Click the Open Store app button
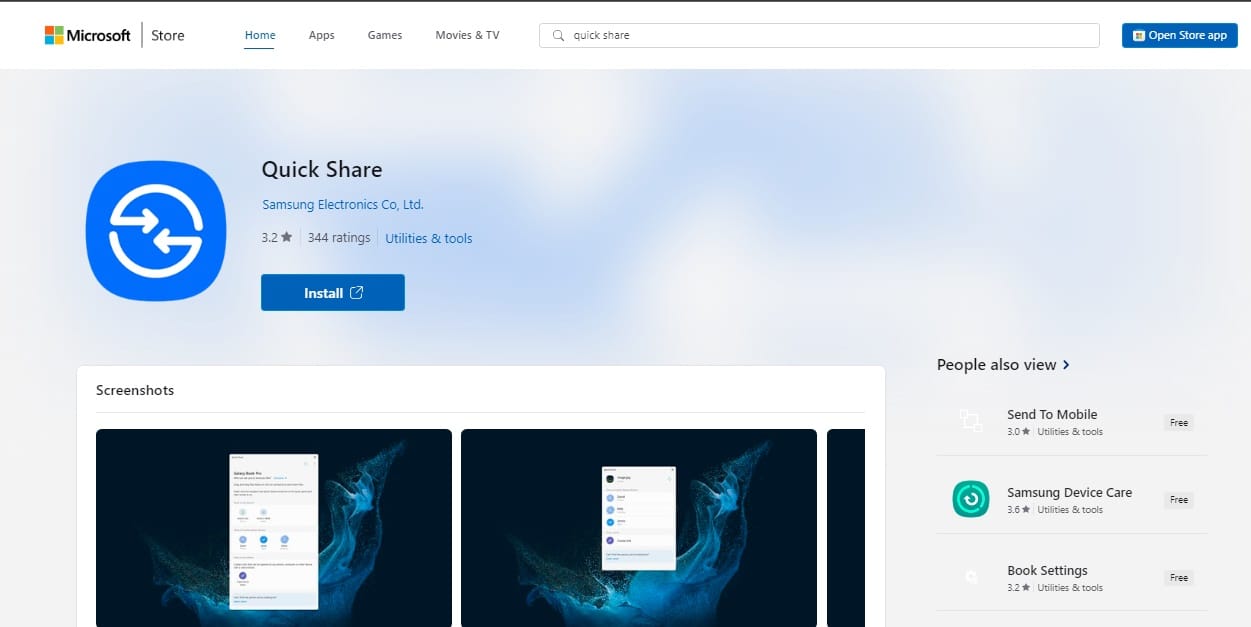Screen dimensions: 1251x627 [1180, 35]
